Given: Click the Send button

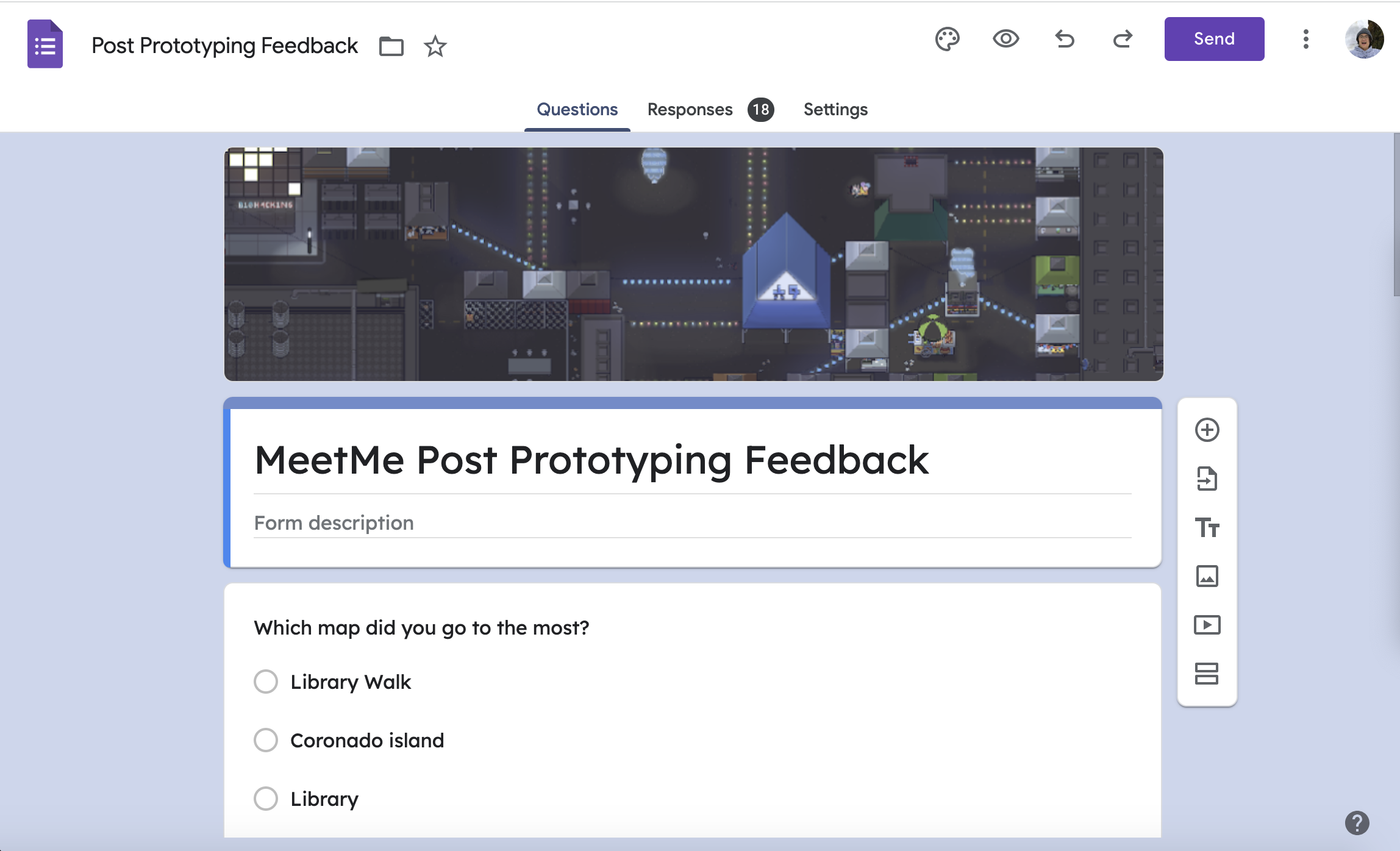Looking at the screenshot, I should tap(1213, 39).
